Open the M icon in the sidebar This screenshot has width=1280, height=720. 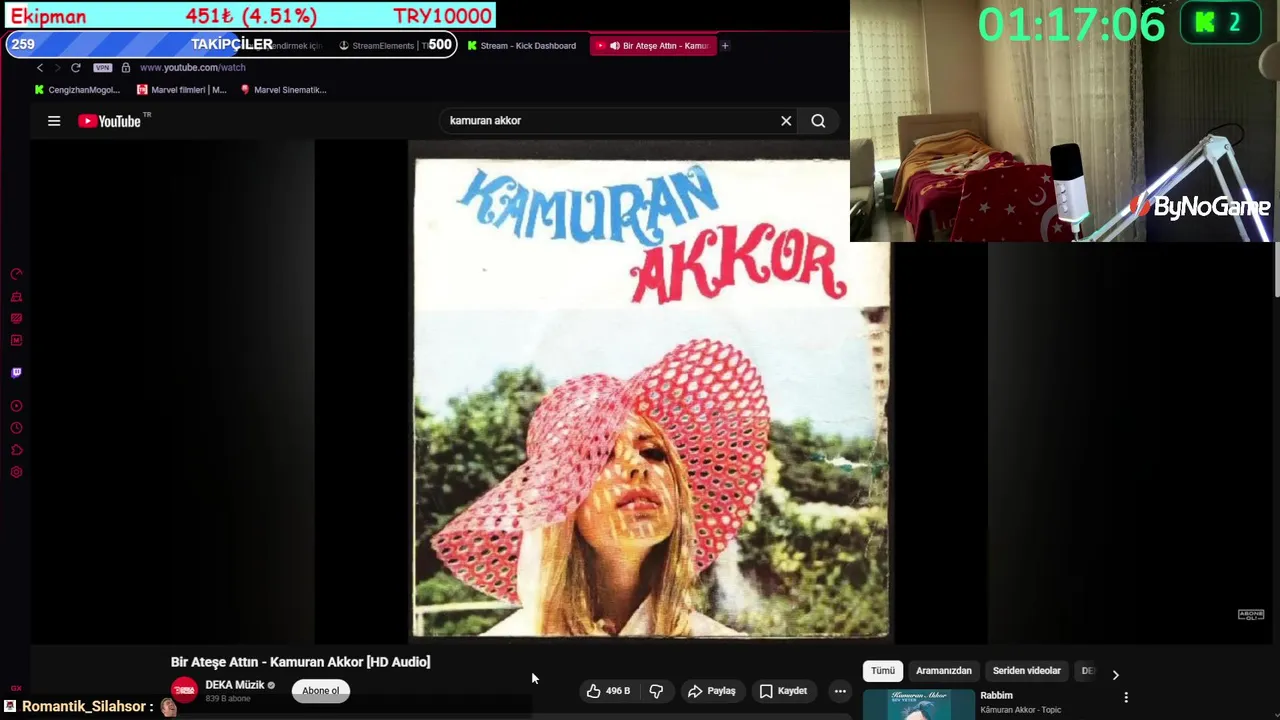click(x=16, y=340)
